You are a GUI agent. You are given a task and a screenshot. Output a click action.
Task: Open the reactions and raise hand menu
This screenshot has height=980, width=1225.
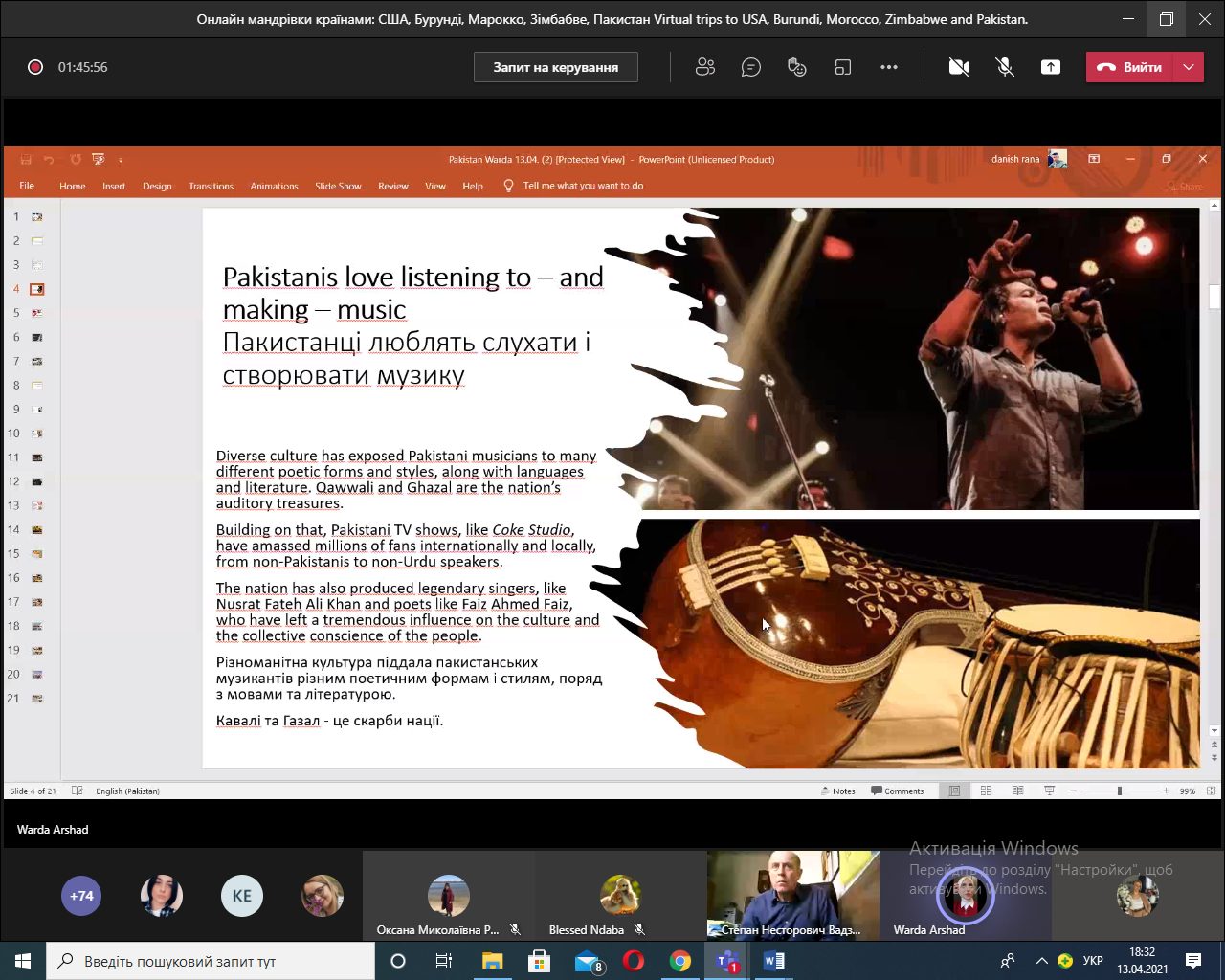(x=797, y=67)
